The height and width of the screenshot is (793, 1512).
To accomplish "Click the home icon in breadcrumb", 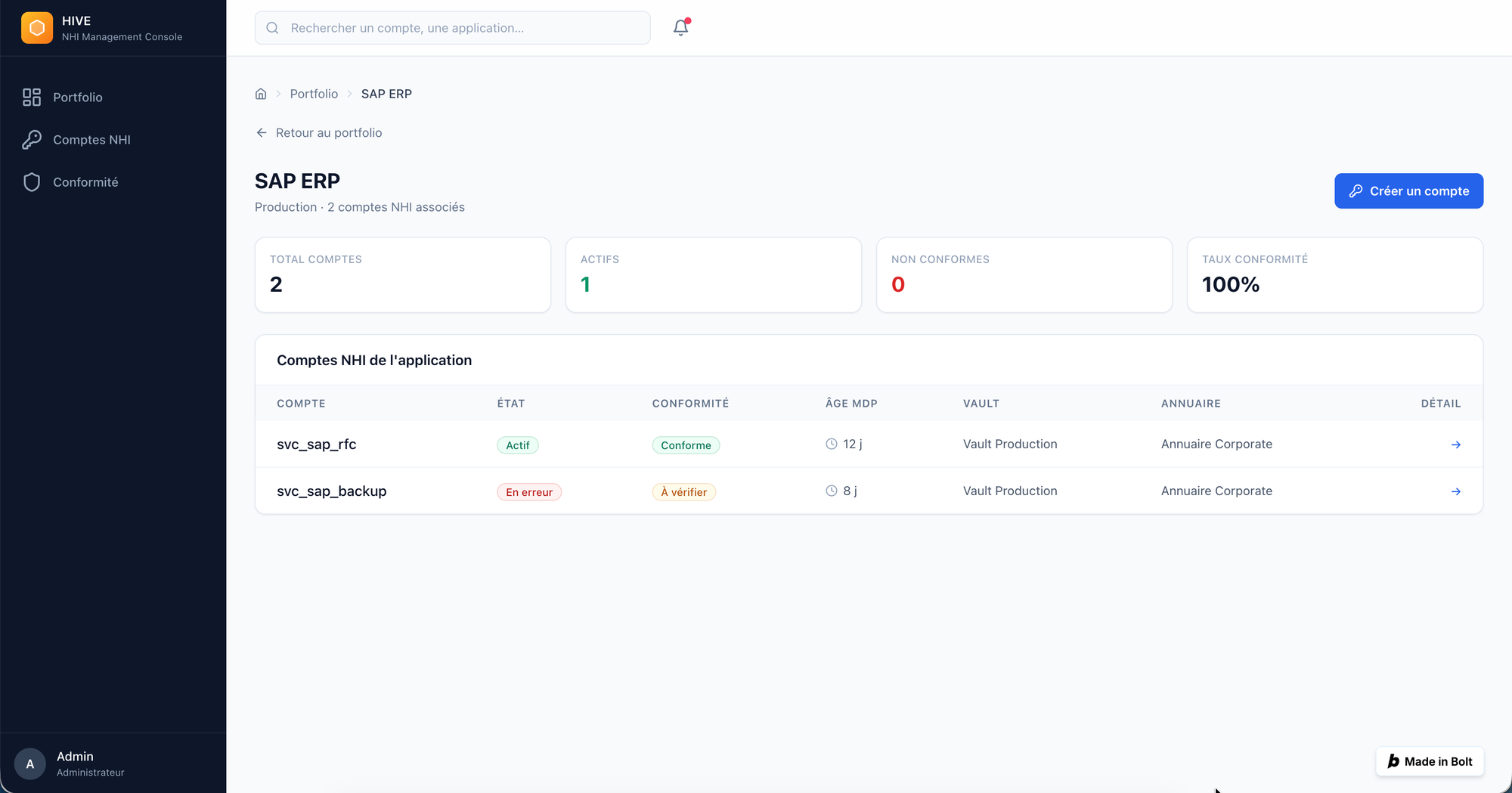I will (261, 94).
